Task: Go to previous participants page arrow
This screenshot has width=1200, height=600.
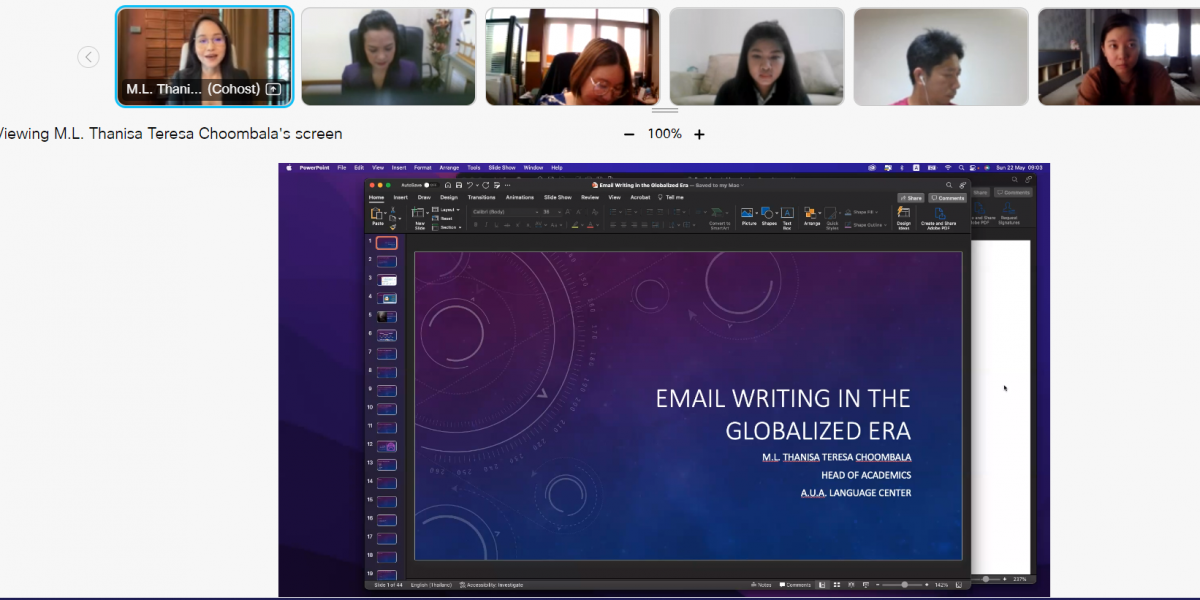Action: click(89, 57)
